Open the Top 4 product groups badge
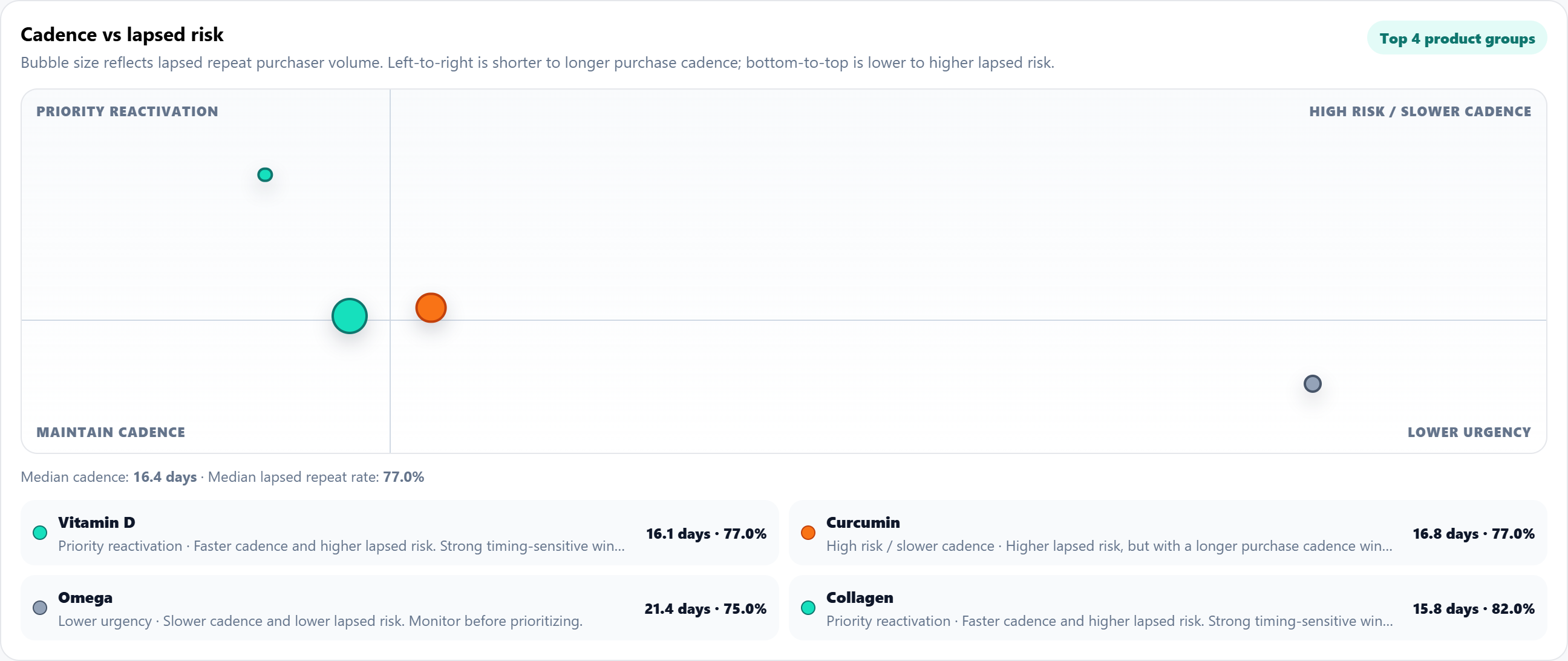1568x661 pixels. click(1457, 38)
